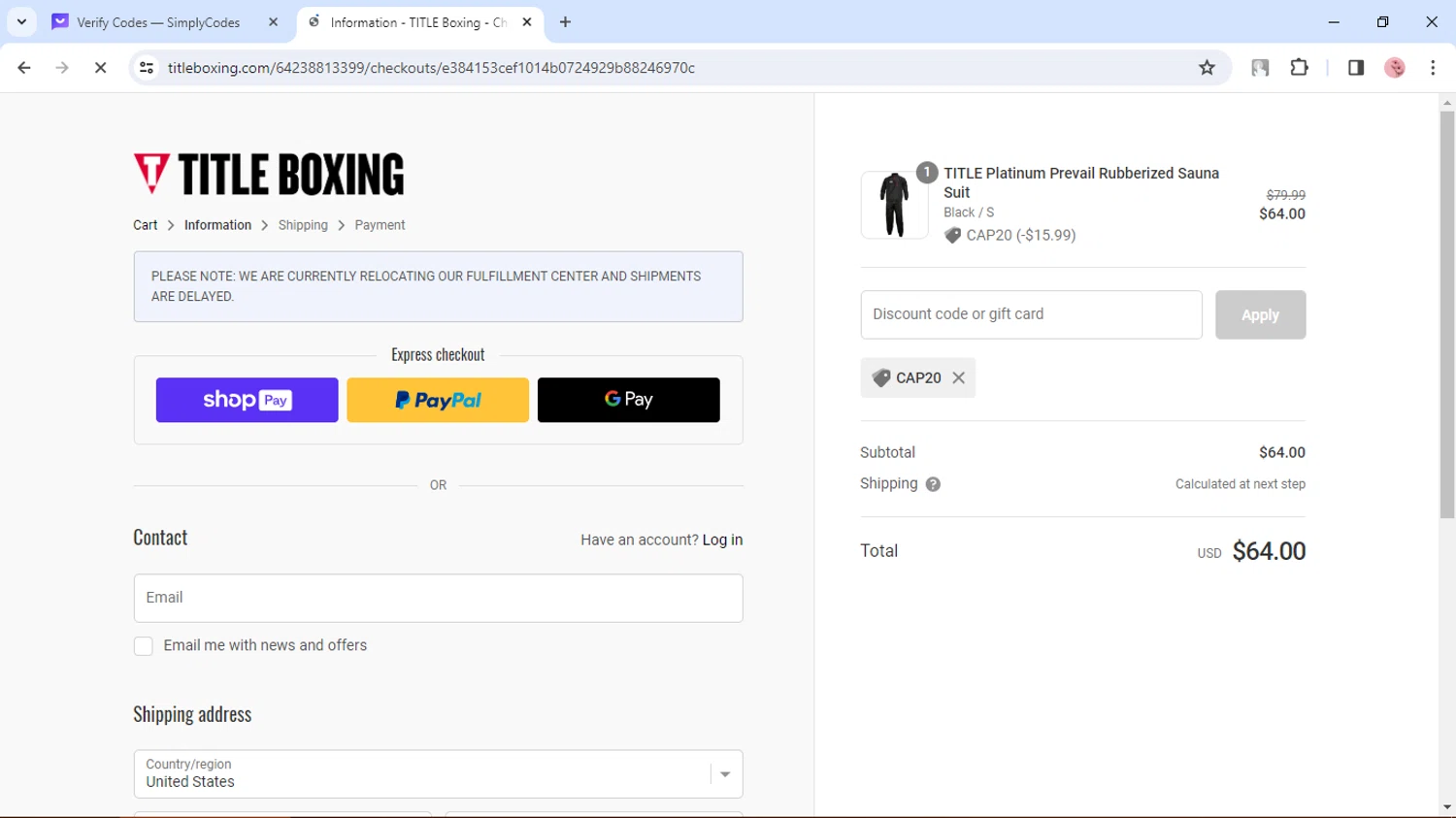View site information icon in address bar
This screenshot has height=818, width=1456.
[x=147, y=68]
